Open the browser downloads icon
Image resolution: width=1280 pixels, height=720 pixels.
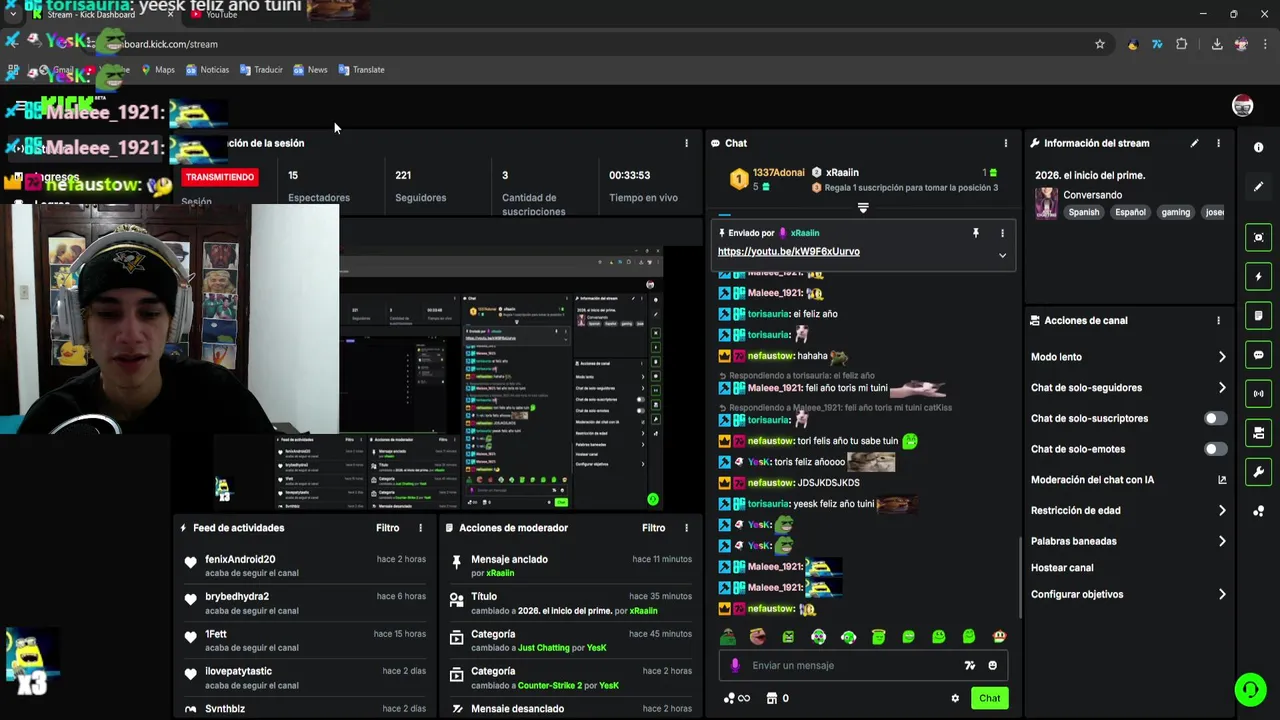[x=1217, y=44]
